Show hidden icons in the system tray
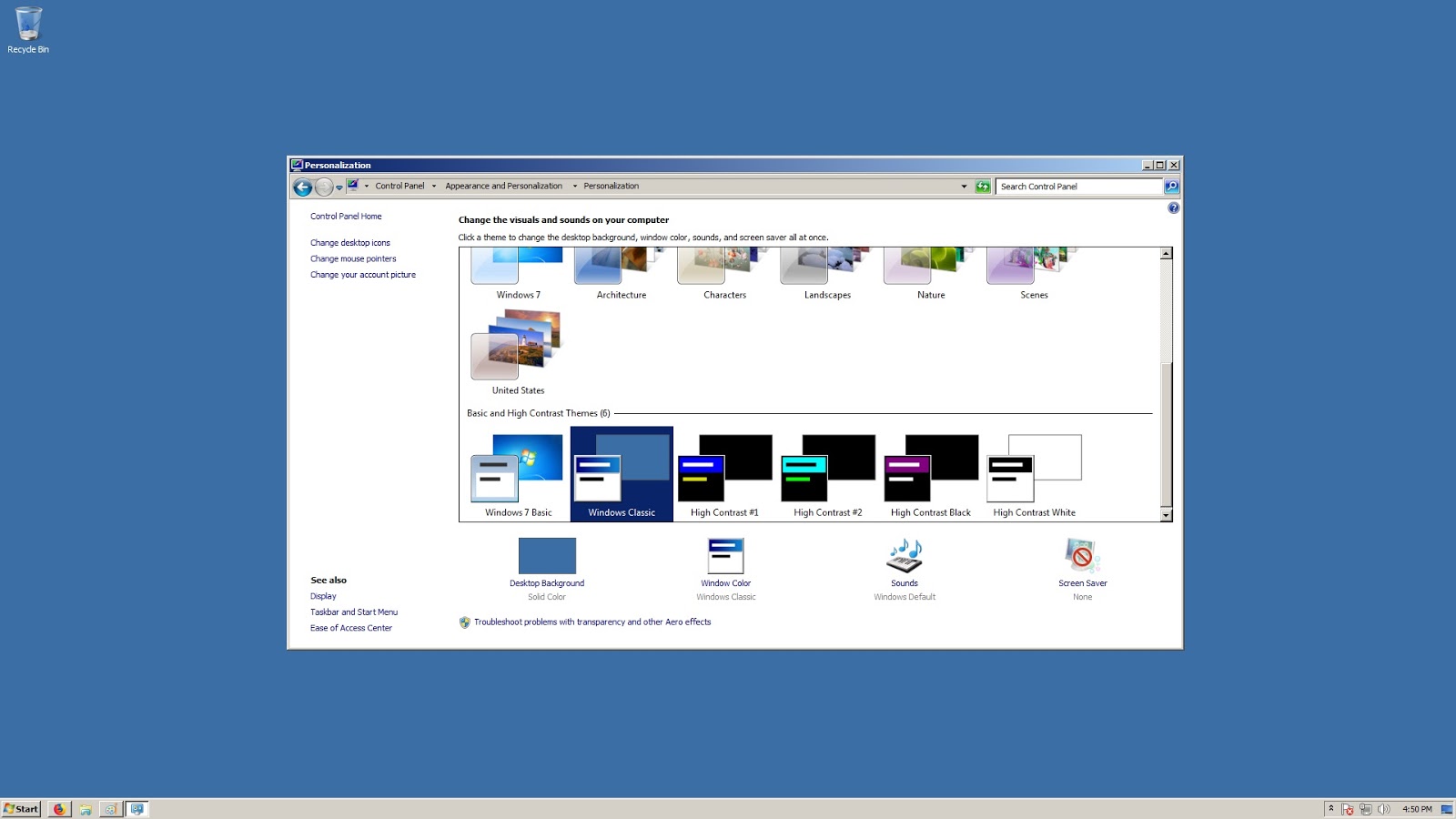This screenshot has height=819, width=1456. pyautogui.click(x=1330, y=808)
